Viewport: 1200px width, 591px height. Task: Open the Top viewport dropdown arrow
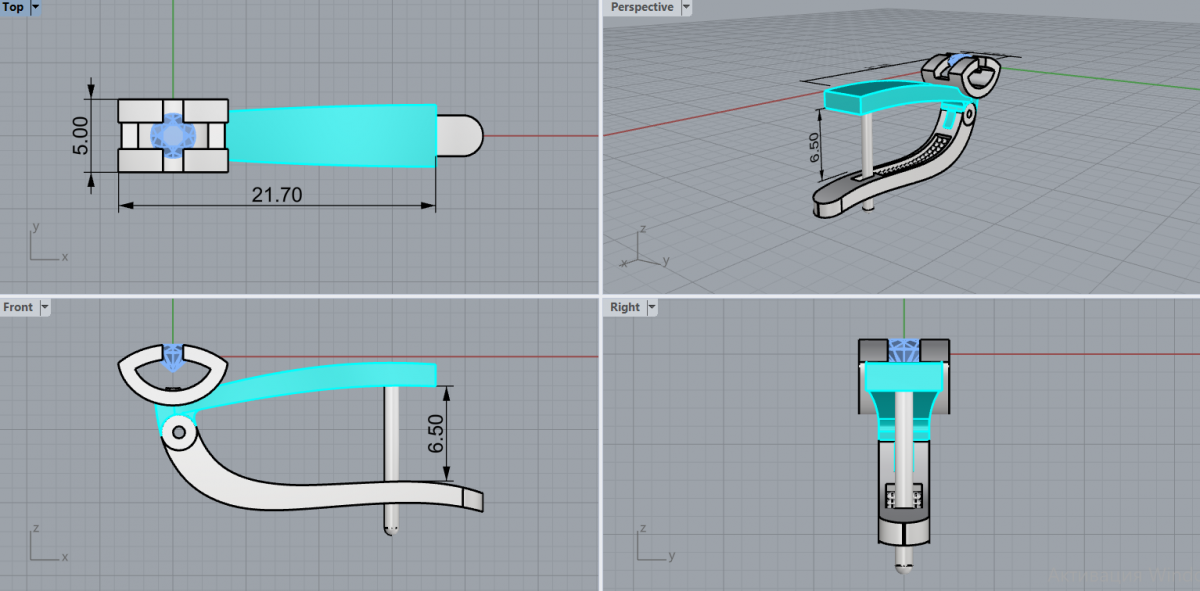pyautogui.click(x=36, y=7)
